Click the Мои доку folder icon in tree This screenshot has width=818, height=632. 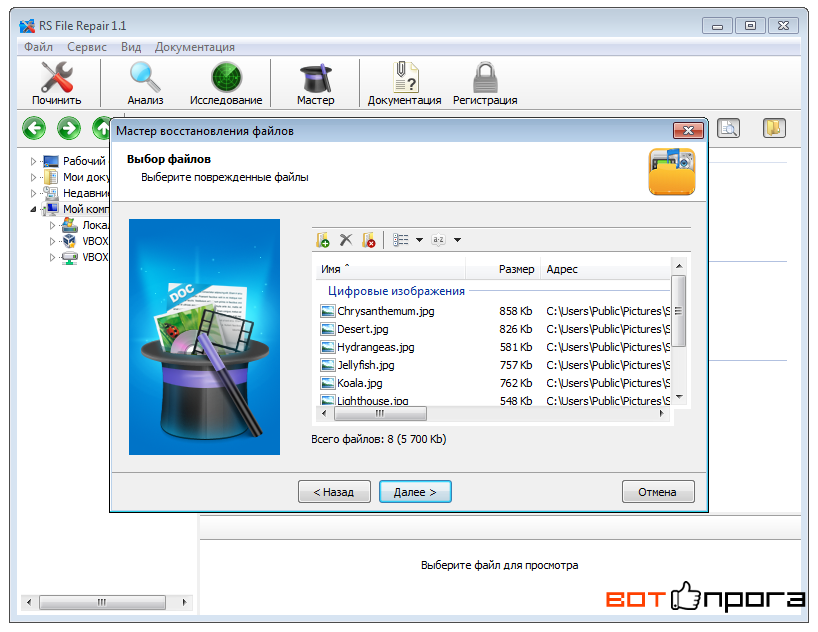(x=51, y=177)
